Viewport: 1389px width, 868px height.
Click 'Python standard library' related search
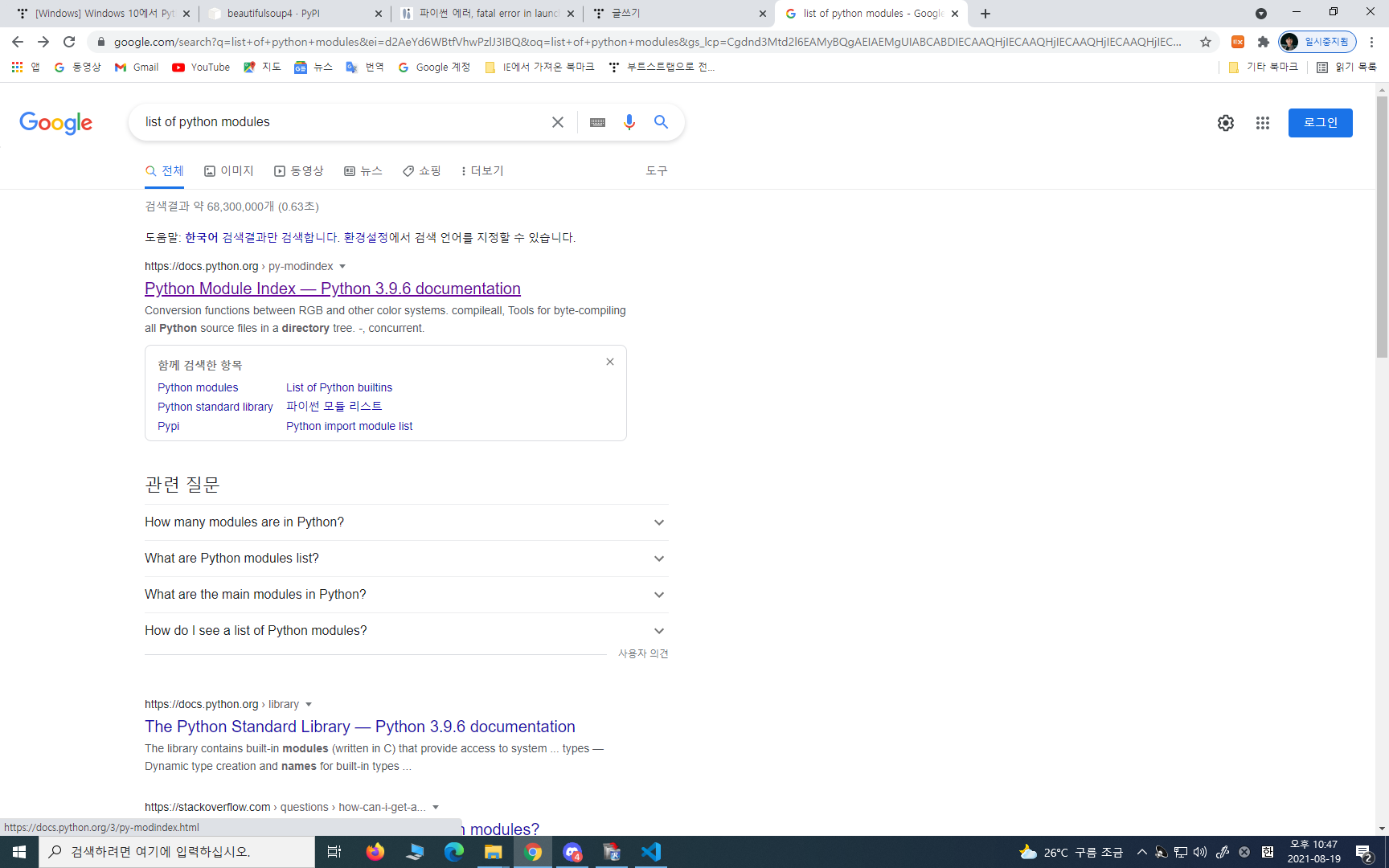pyautogui.click(x=215, y=407)
